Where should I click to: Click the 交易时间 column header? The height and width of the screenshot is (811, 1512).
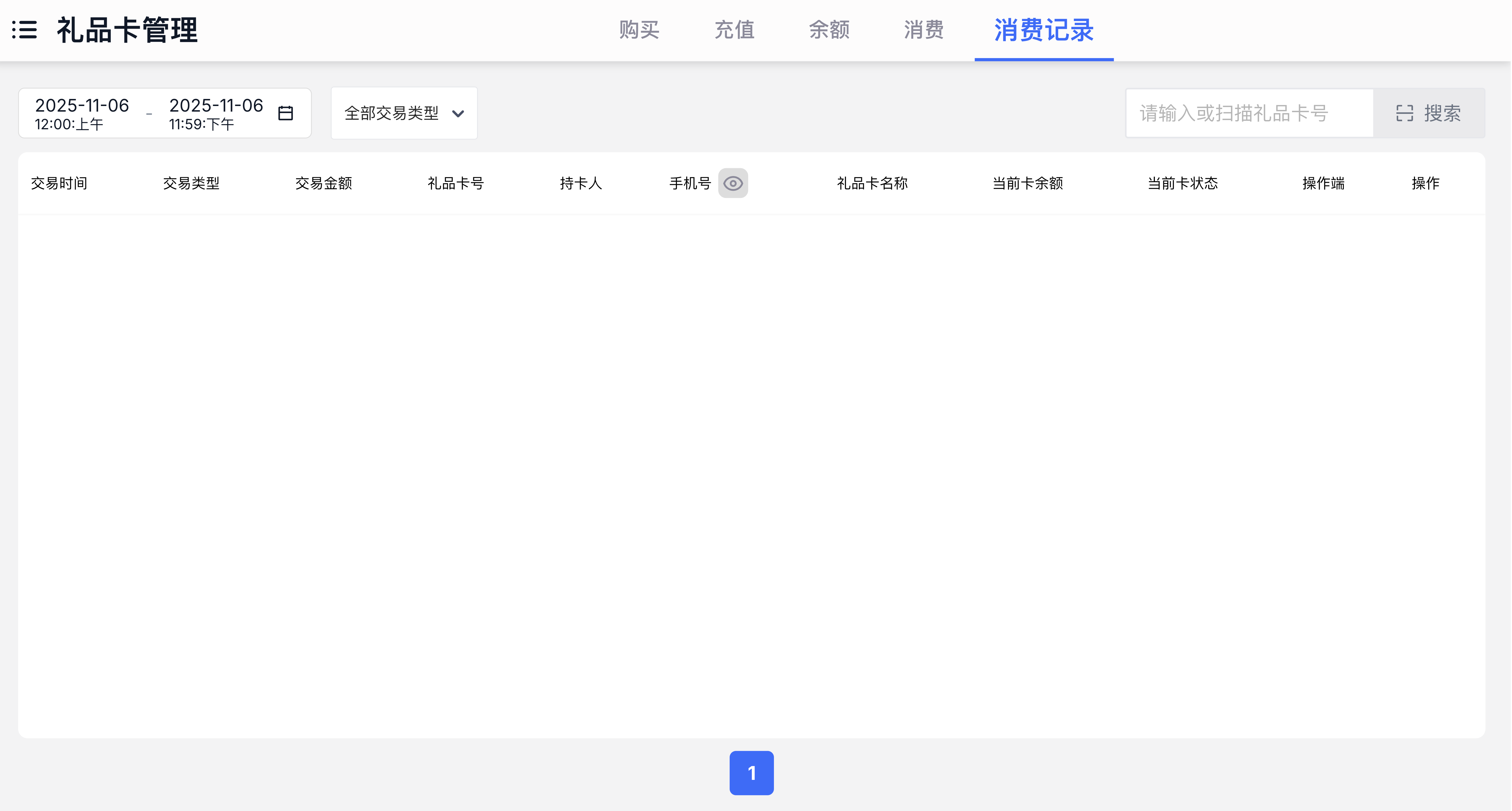tap(59, 183)
